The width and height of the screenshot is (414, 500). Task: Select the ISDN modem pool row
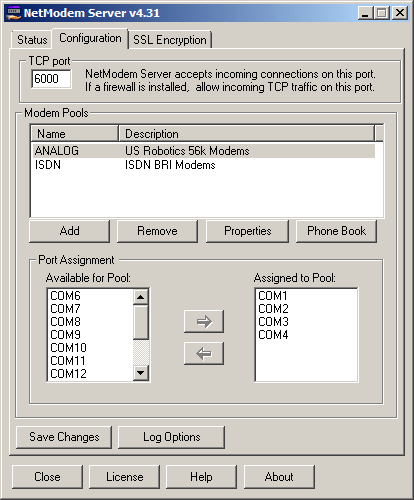203,165
